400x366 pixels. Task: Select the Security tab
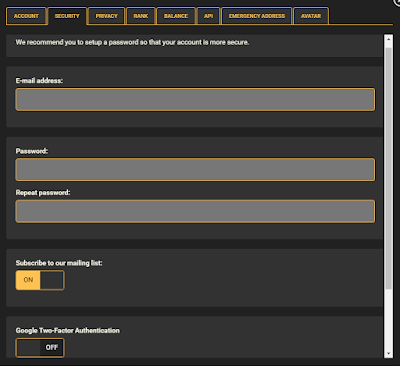[x=67, y=16]
